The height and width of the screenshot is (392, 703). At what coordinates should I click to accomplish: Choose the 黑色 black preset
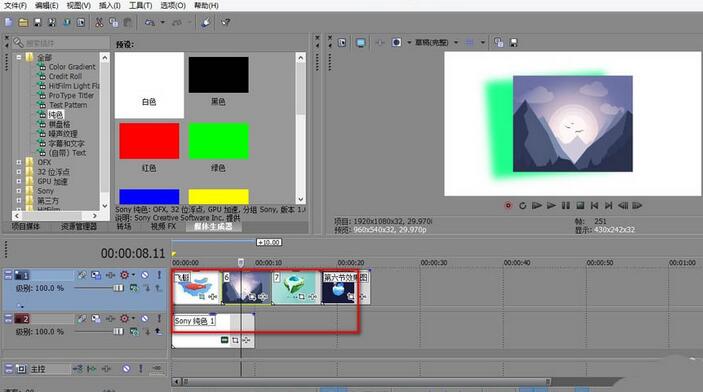click(x=218, y=75)
